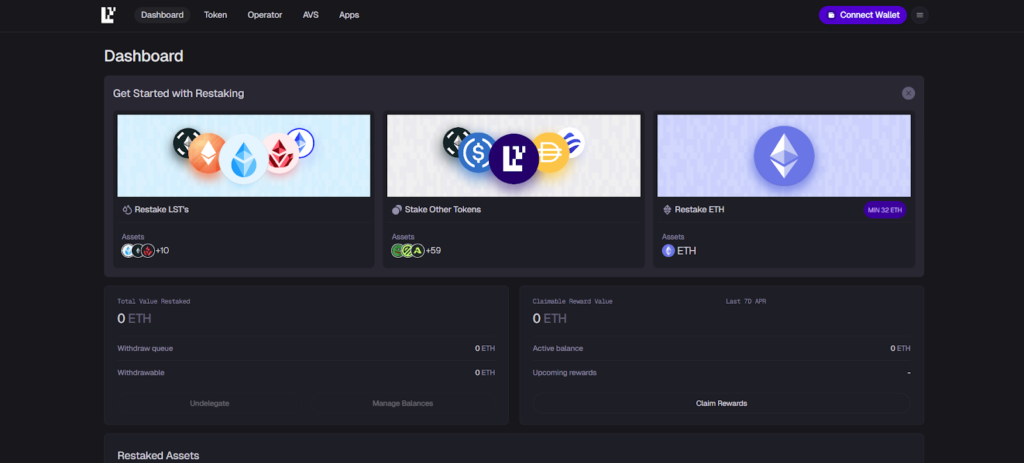Click the small ETH asset icon
This screenshot has height=463, width=1024.
point(669,250)
